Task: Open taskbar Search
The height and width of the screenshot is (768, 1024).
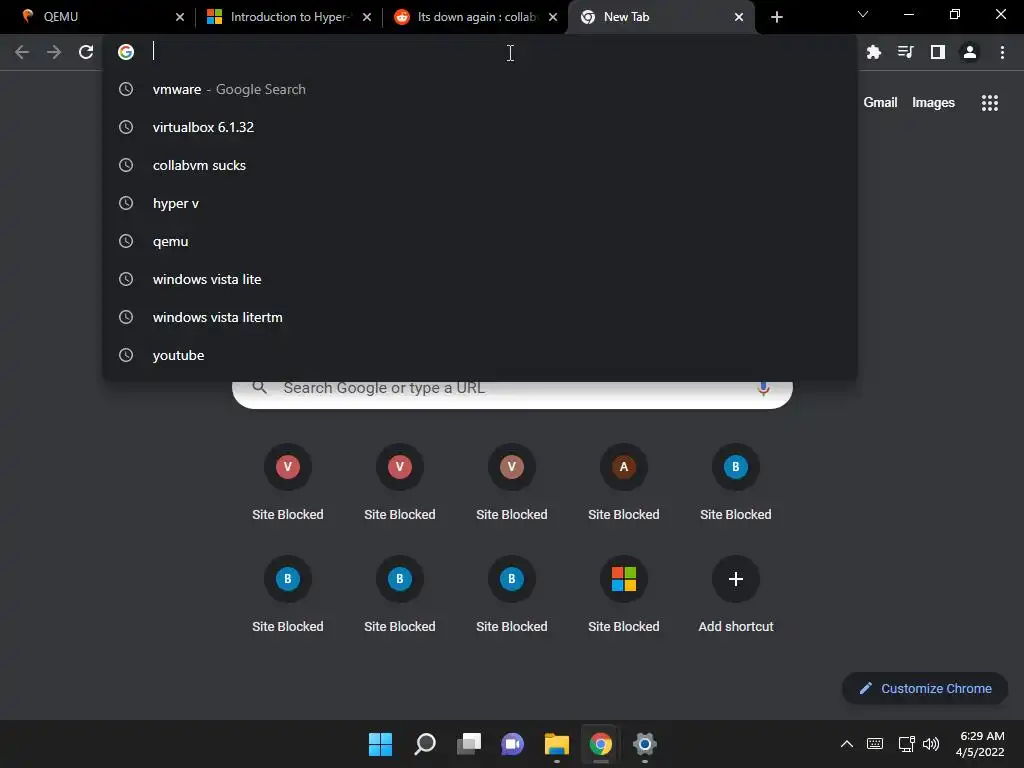Action: 424,744
